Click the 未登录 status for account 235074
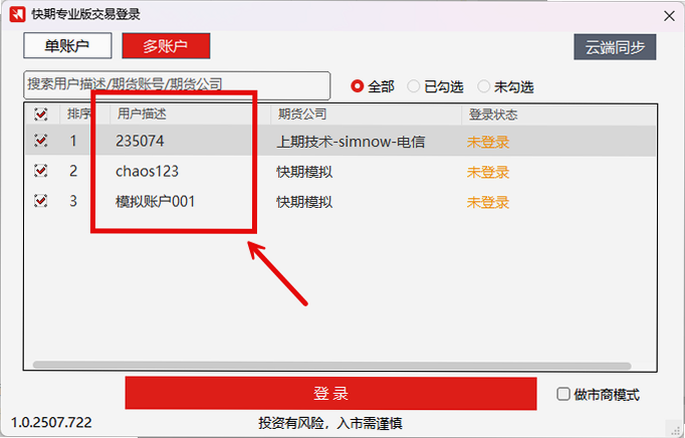Viewport: 685px width, 438px height. coord(488,142)
